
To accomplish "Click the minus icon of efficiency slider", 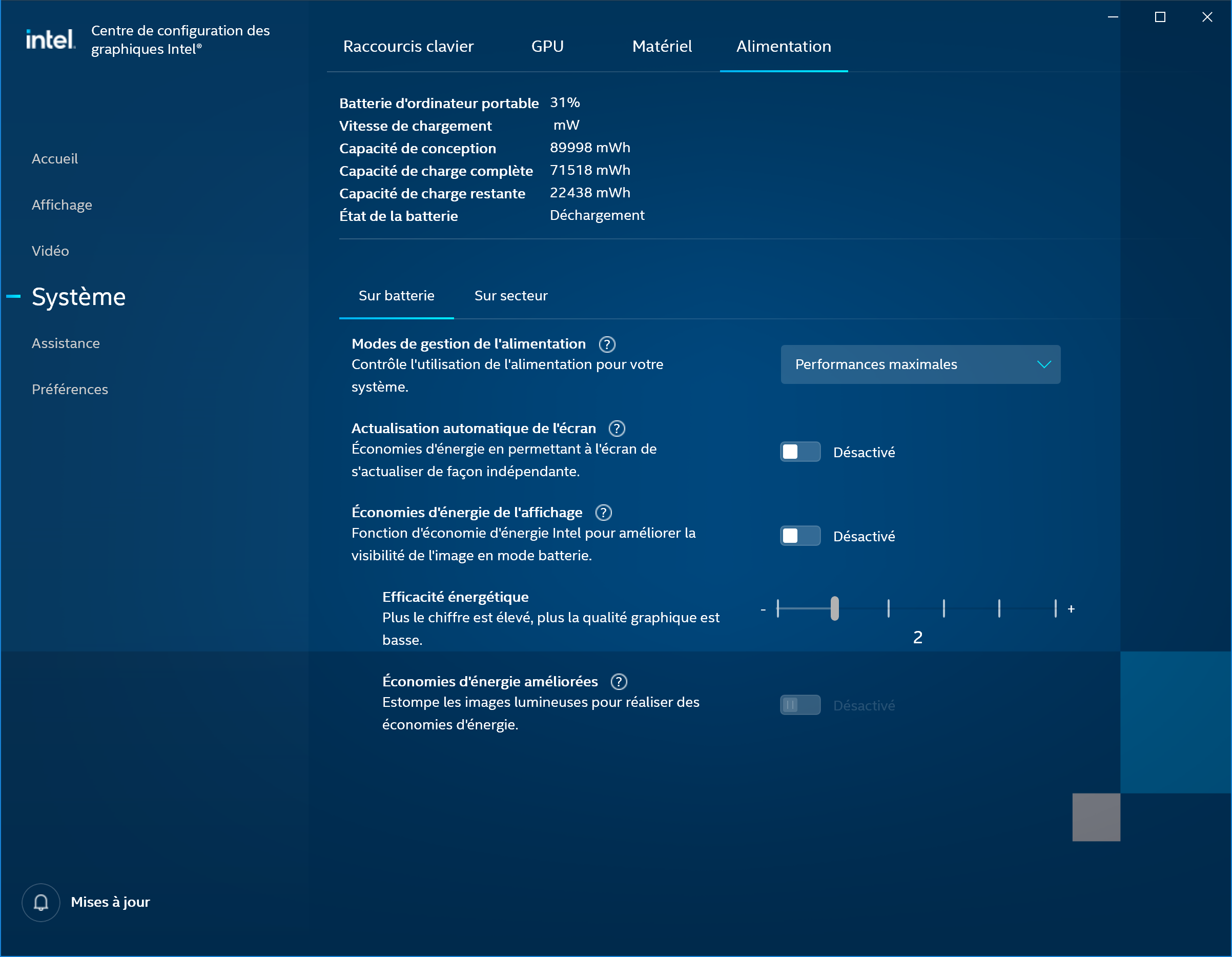I will point(763,610).
